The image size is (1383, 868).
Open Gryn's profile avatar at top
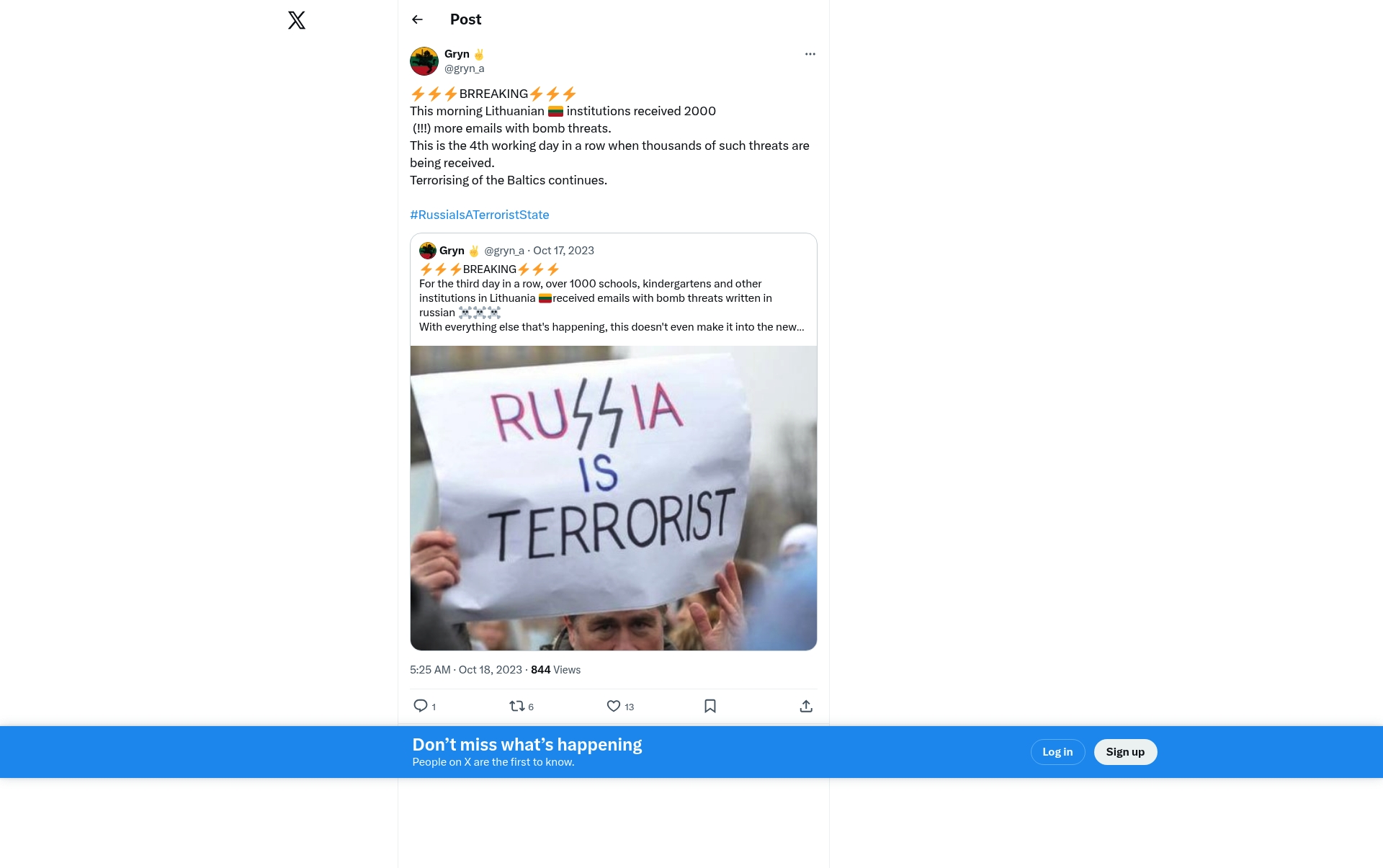pyautogui.click(x=424, y=61)
